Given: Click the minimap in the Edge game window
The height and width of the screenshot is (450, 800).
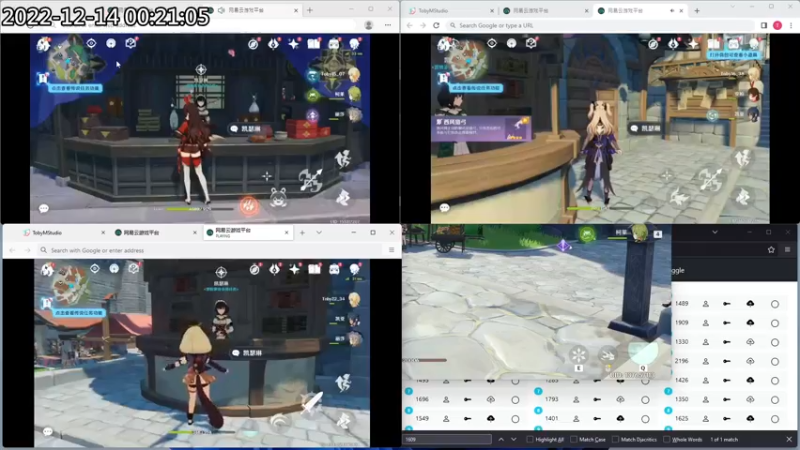Looking at the screenshot, I should point(68,62).
